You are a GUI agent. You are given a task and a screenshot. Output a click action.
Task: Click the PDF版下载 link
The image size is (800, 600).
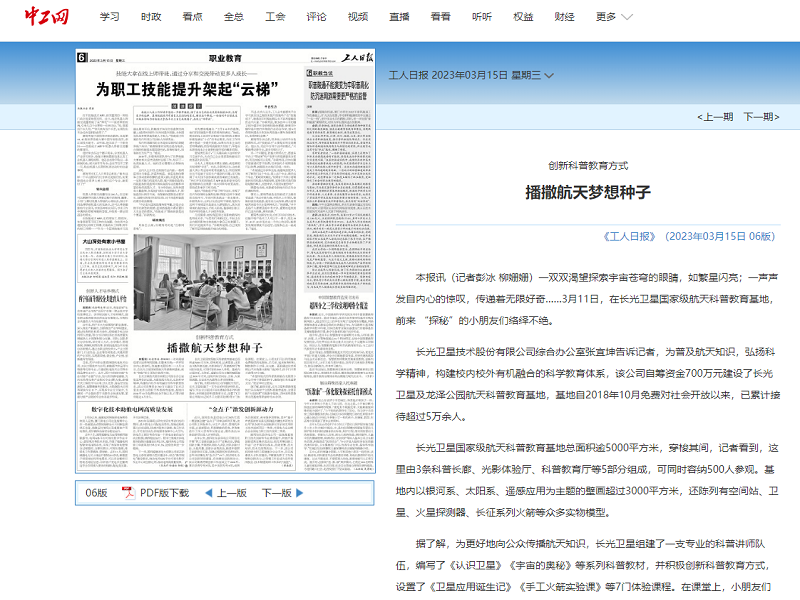[164, 493]
